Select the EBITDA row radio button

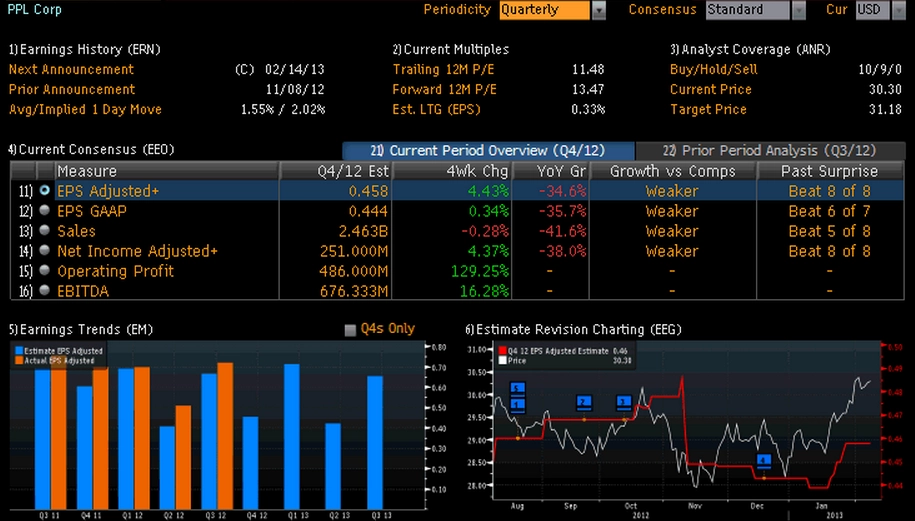pyautogui.click(x=44, y=291)
